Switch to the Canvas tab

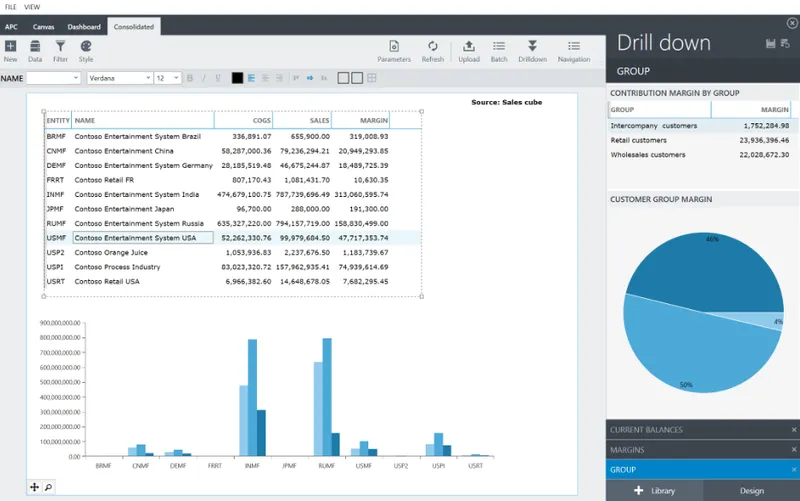point(43,27)
